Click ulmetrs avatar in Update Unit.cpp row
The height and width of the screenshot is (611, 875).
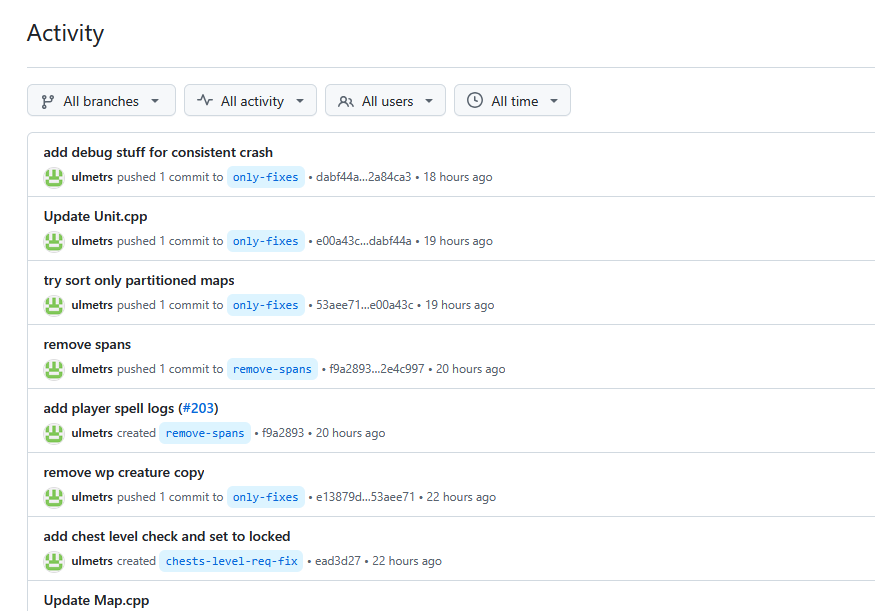point(54,242)
